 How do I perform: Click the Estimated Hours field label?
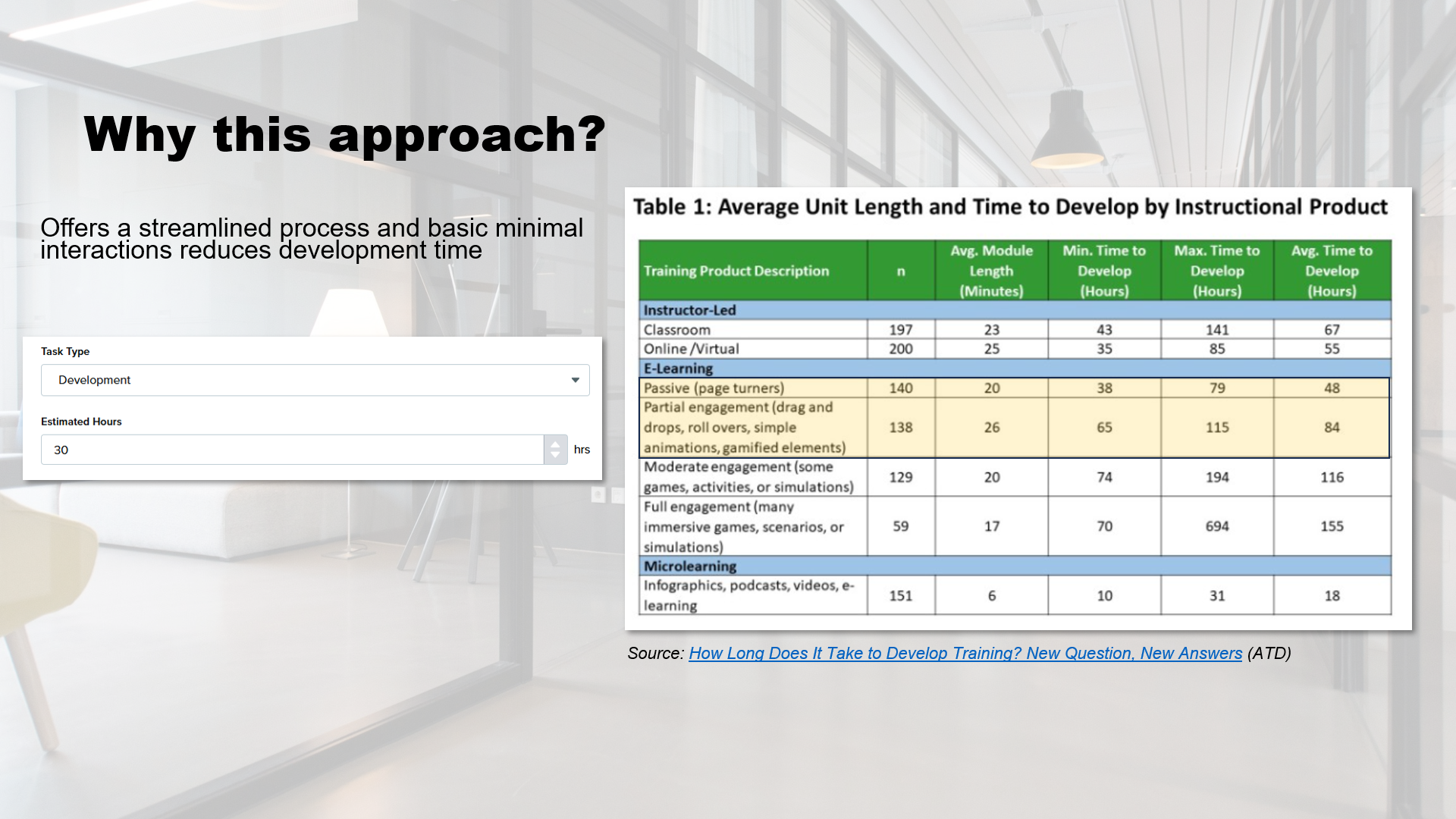[81, 422]
